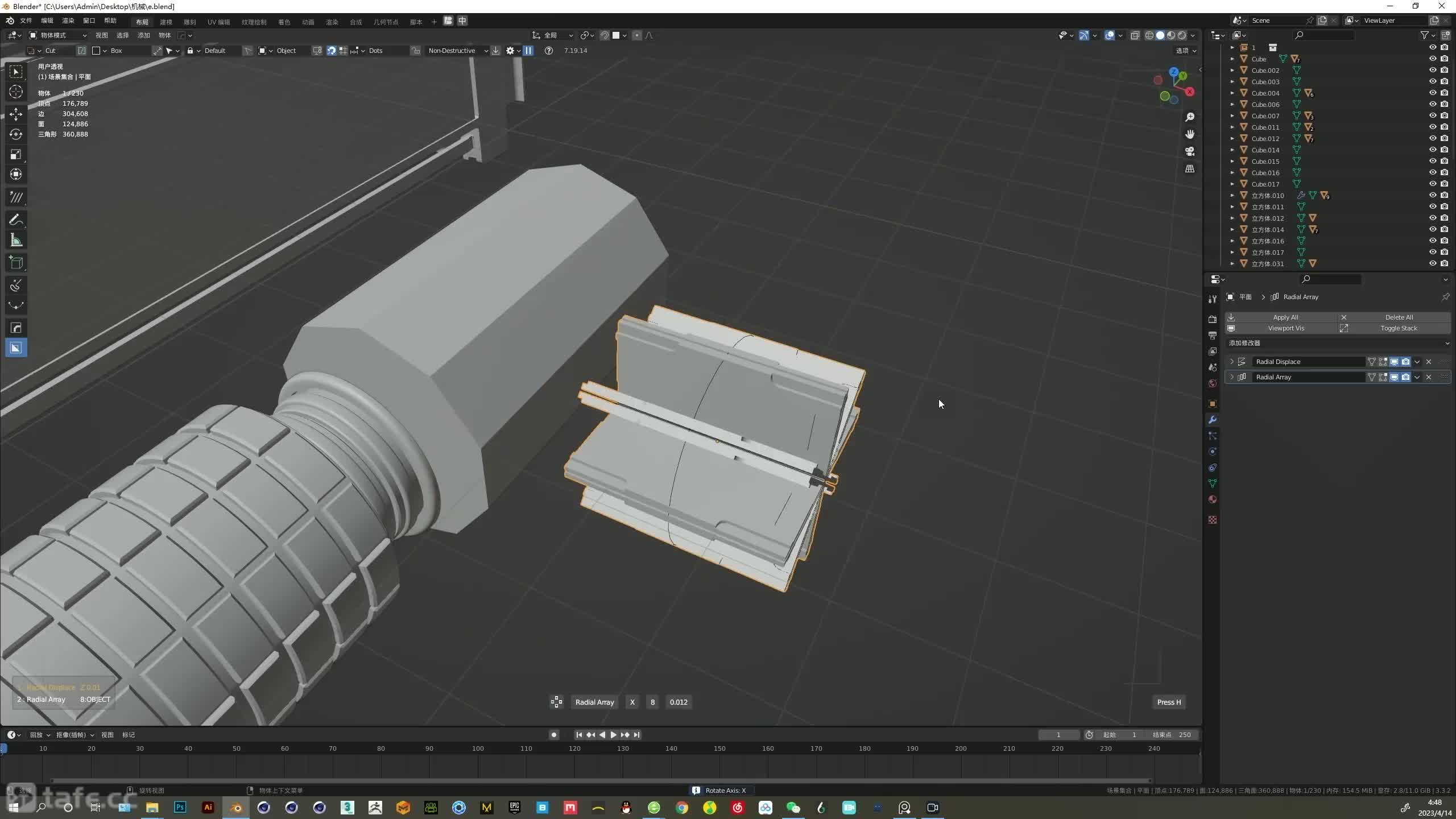Open the 编辑 menu
This screenshot has width=1456, height=819.
(47, 20)
